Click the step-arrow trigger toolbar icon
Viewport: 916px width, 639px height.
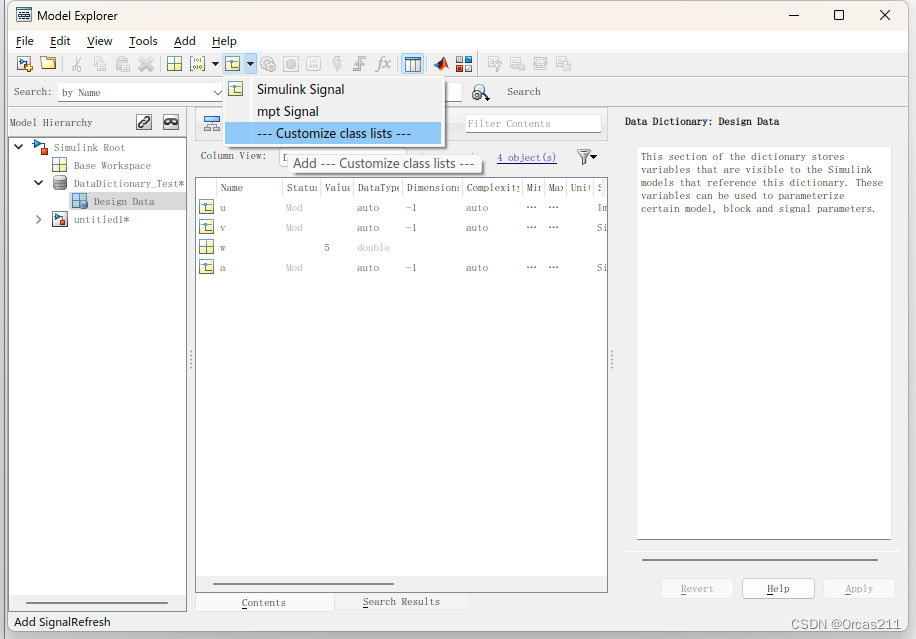[360, 64]
